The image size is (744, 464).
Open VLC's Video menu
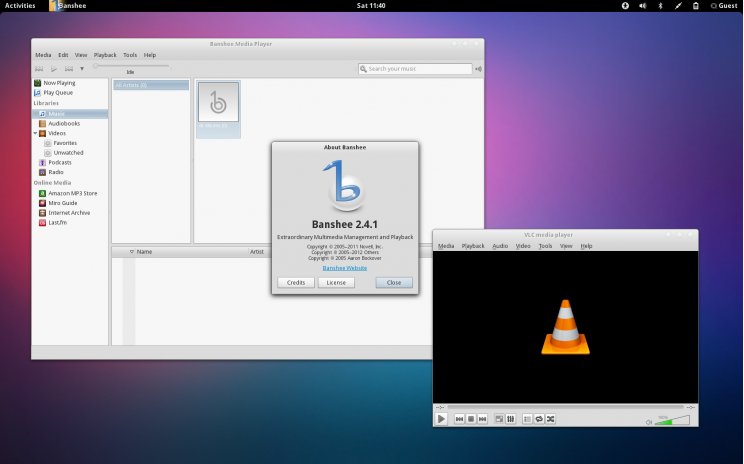pyautogui.click(x=523, y=246)
